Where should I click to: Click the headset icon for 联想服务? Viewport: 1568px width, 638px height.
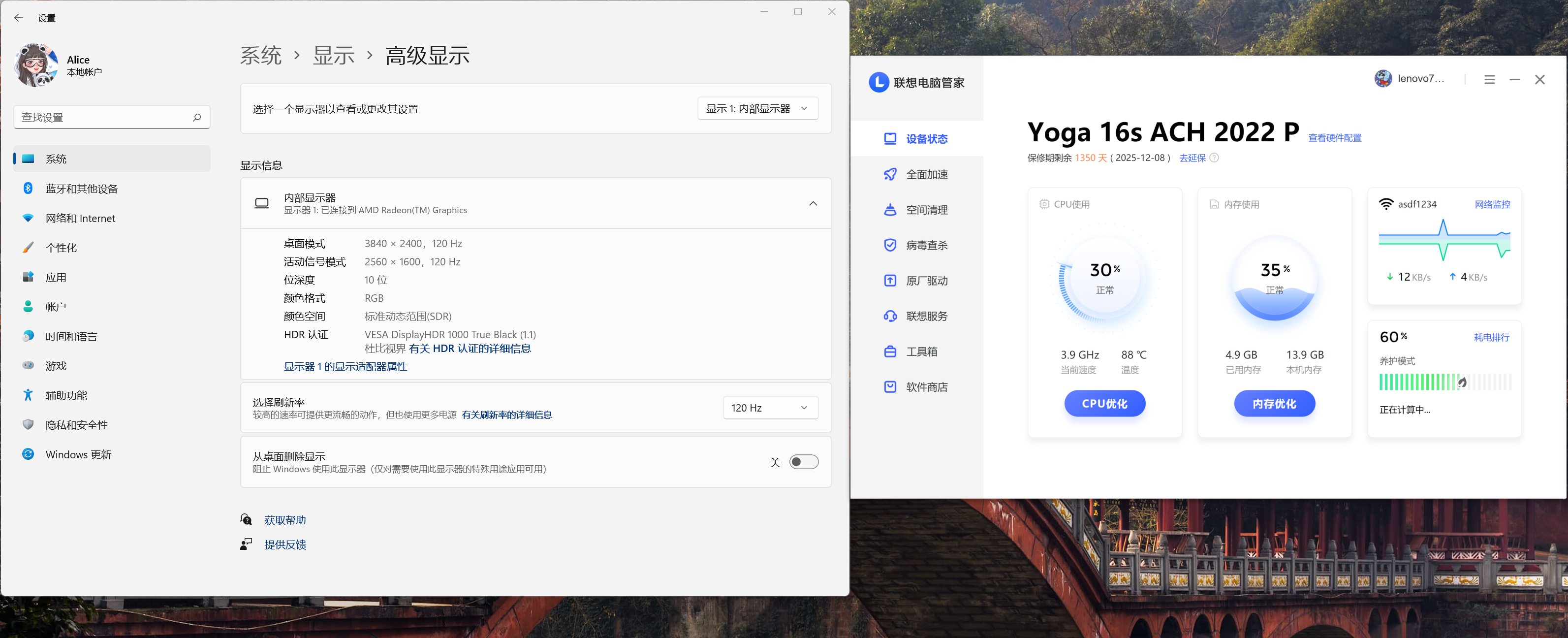point(890,316)
